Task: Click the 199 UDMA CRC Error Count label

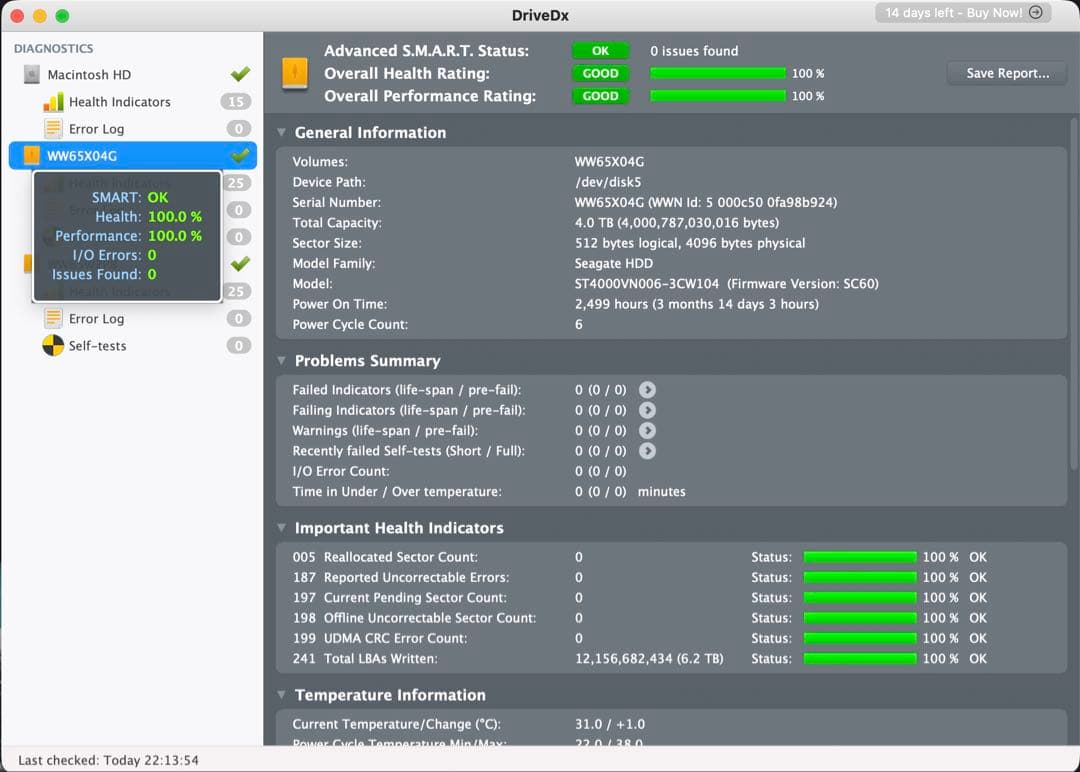Action: [x=380, y=638]
